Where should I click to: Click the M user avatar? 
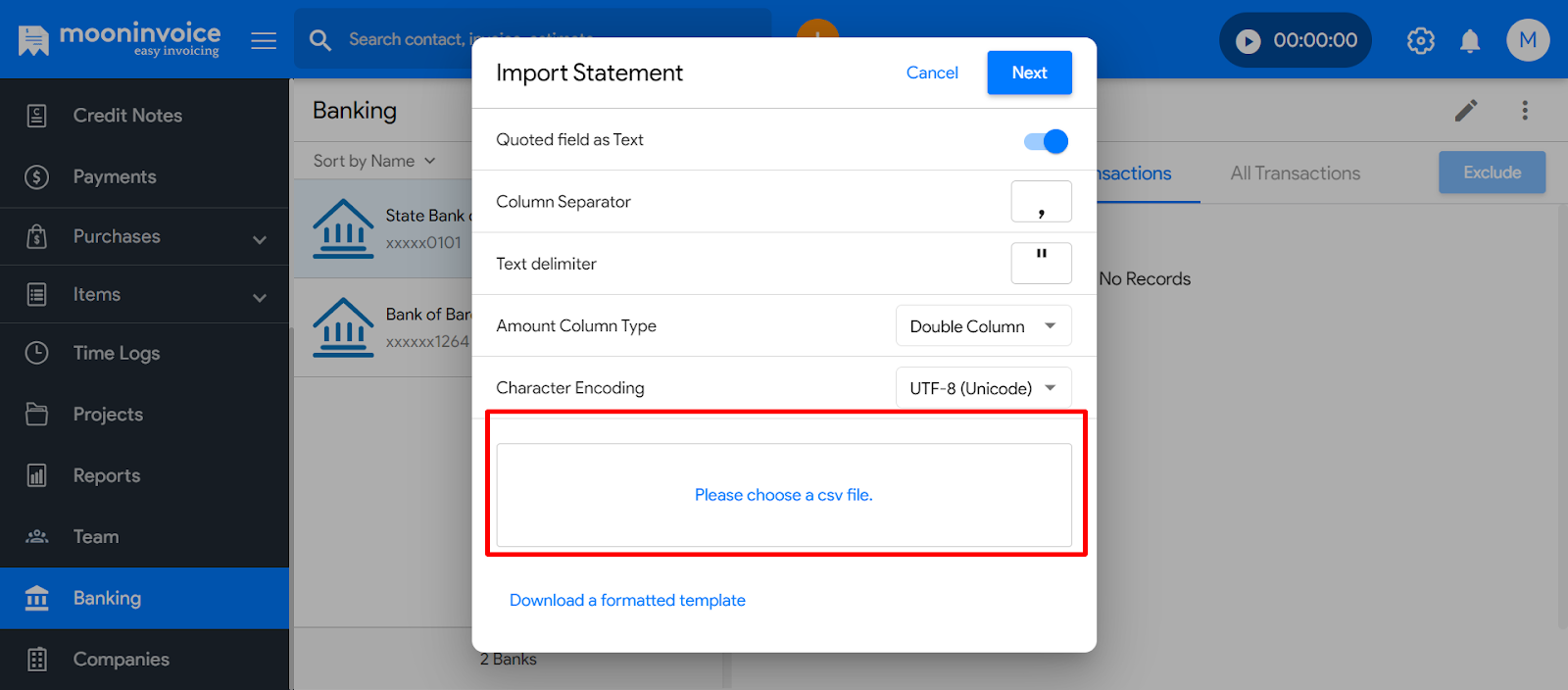pos(1528,40)
